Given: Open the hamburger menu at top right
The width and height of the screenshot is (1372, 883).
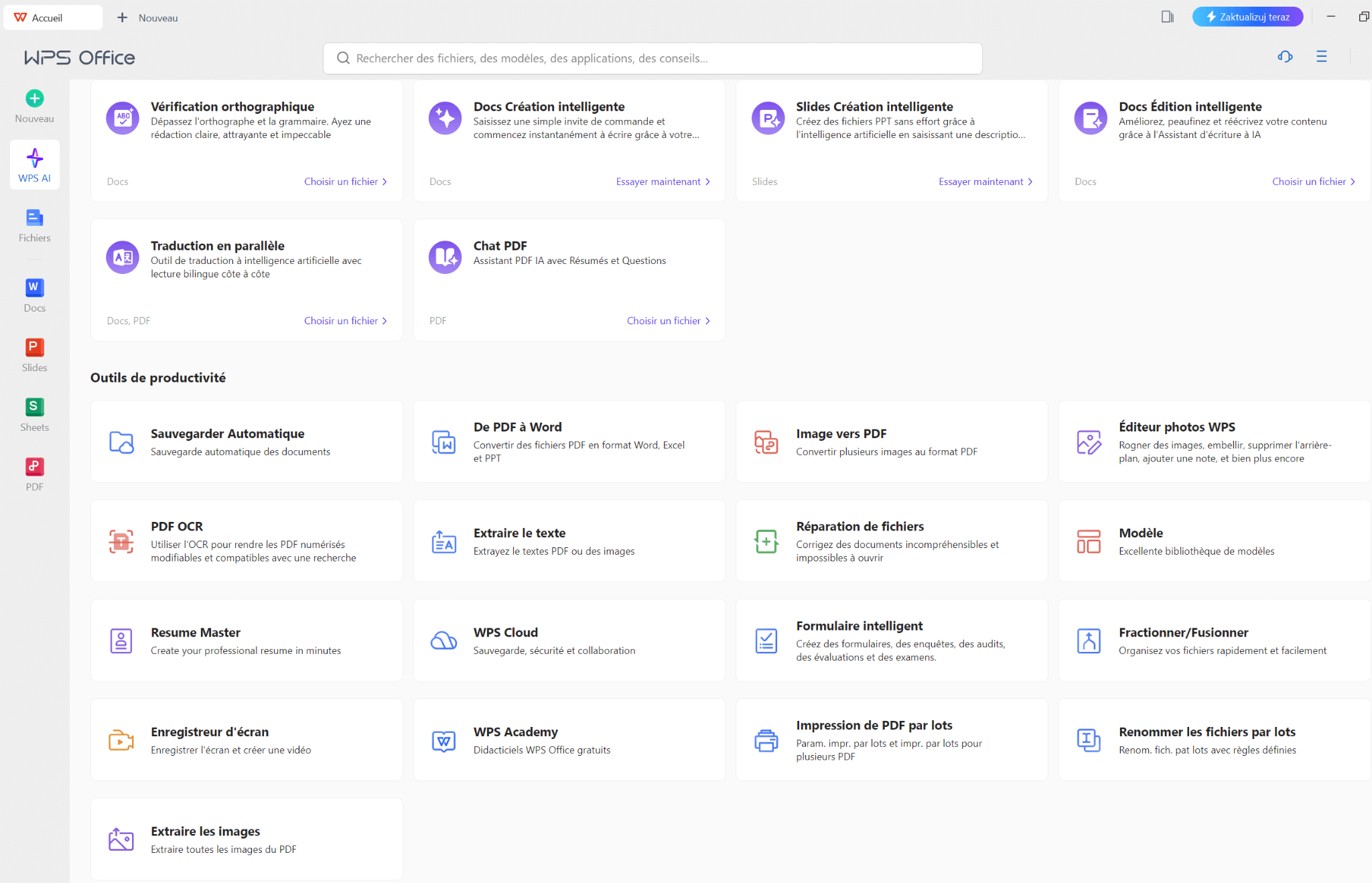Looking at the screenshot, I should pyautogui.click(x=1322, y=57).
